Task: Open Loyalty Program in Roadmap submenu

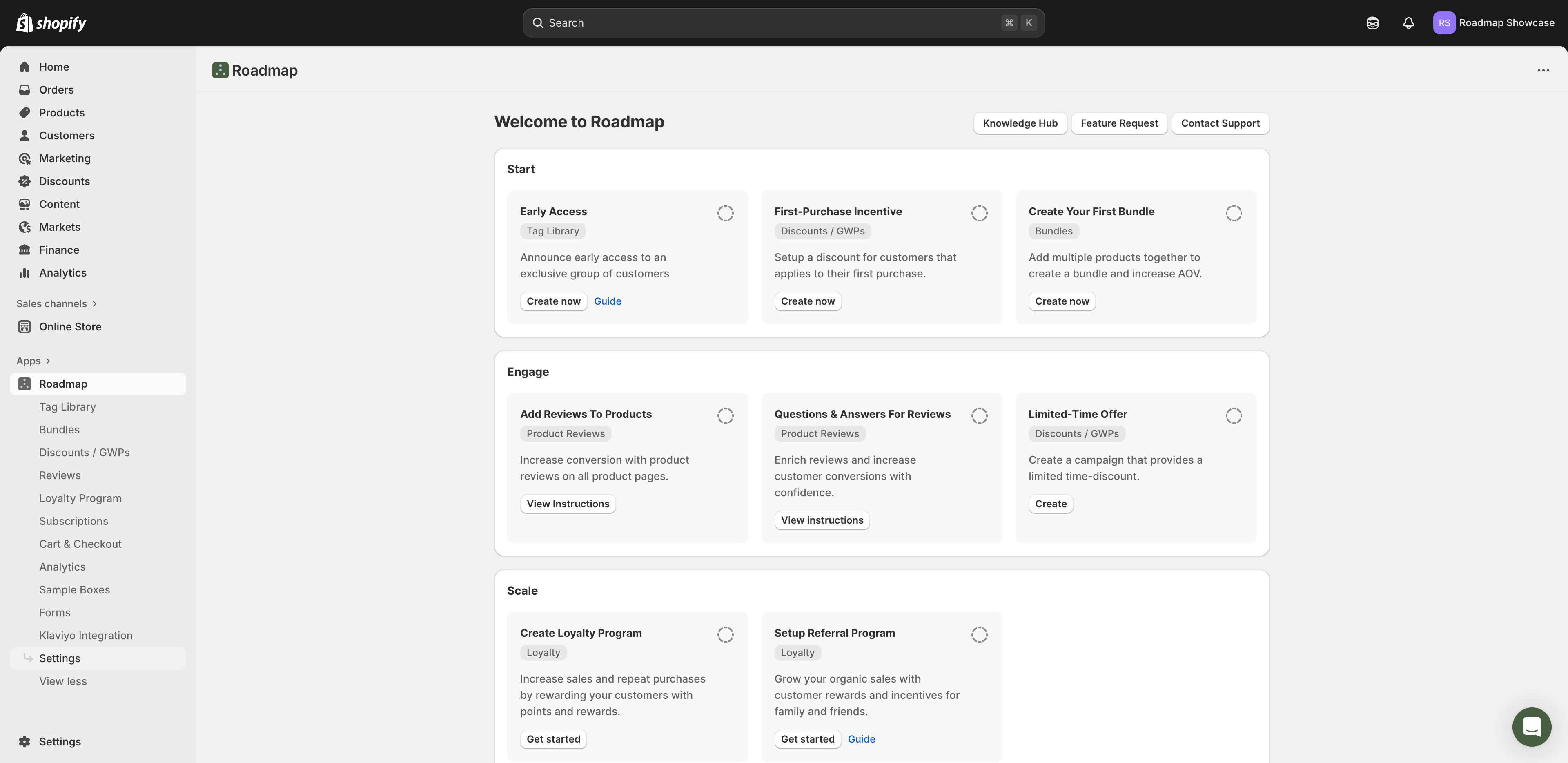Action: 80,498
